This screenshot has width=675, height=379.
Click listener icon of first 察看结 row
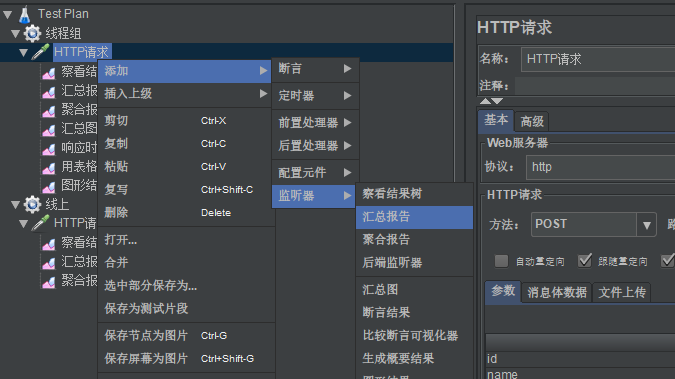[49, 72]
